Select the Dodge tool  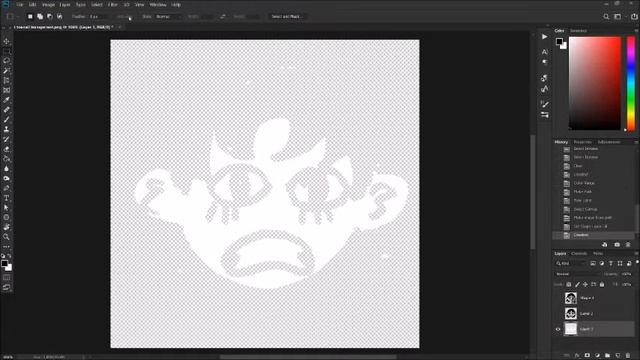pos(7,178)
